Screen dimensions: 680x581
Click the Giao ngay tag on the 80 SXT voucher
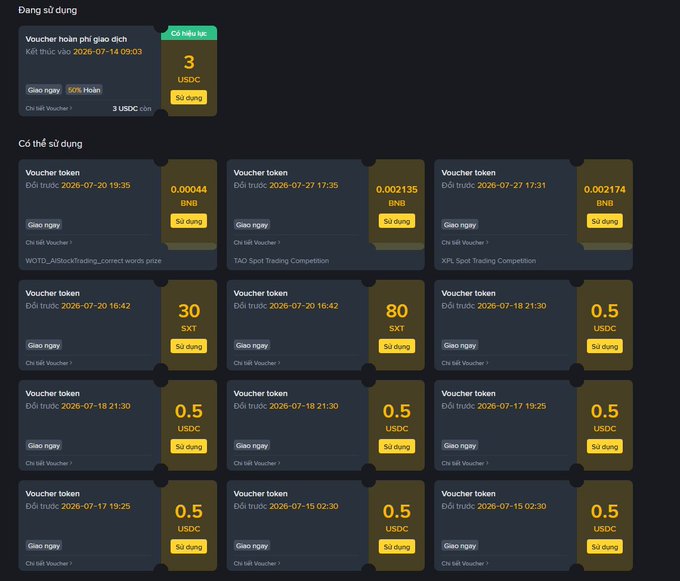coord(252,345)
